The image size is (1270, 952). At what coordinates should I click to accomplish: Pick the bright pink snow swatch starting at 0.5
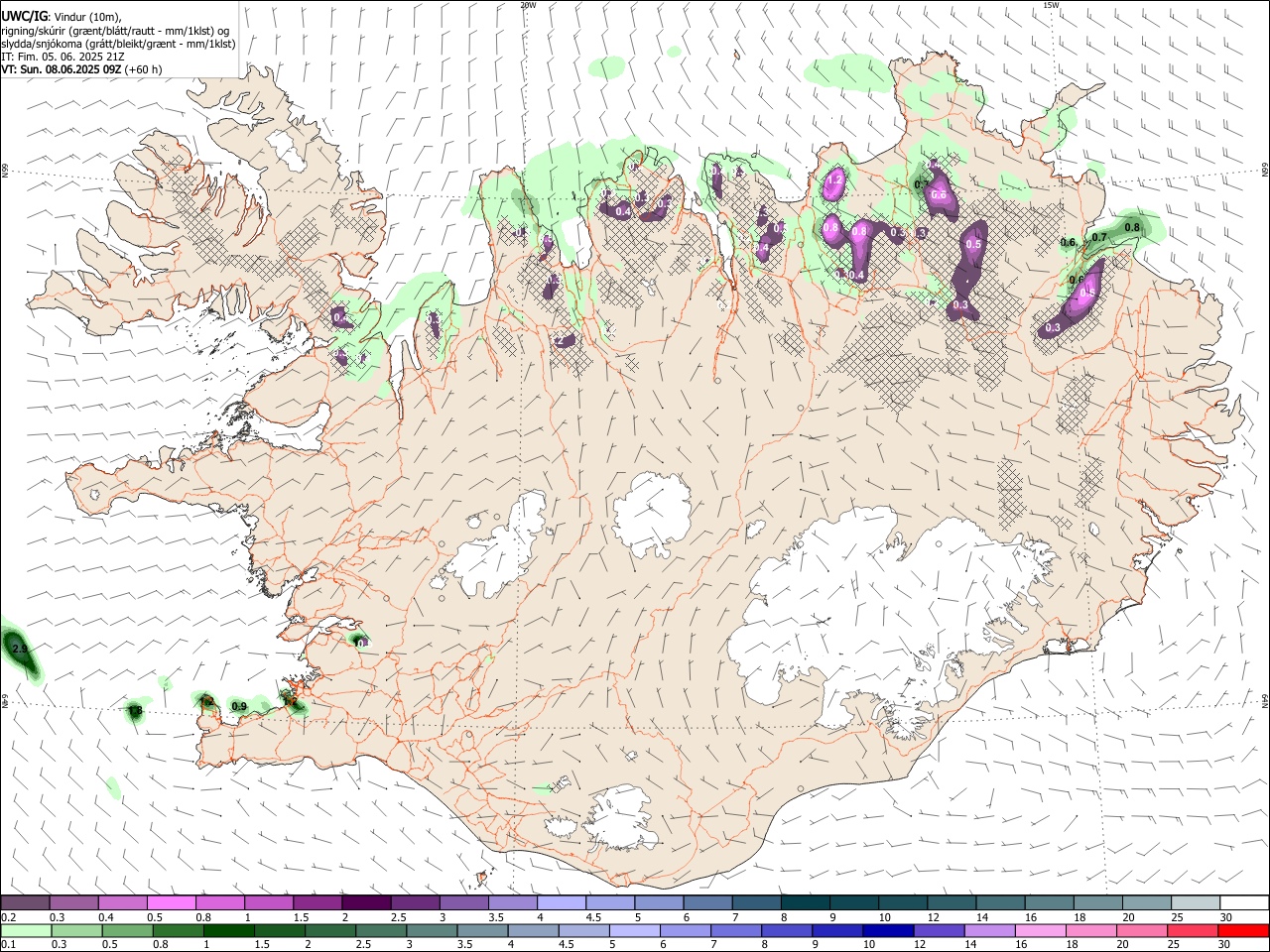171,903
